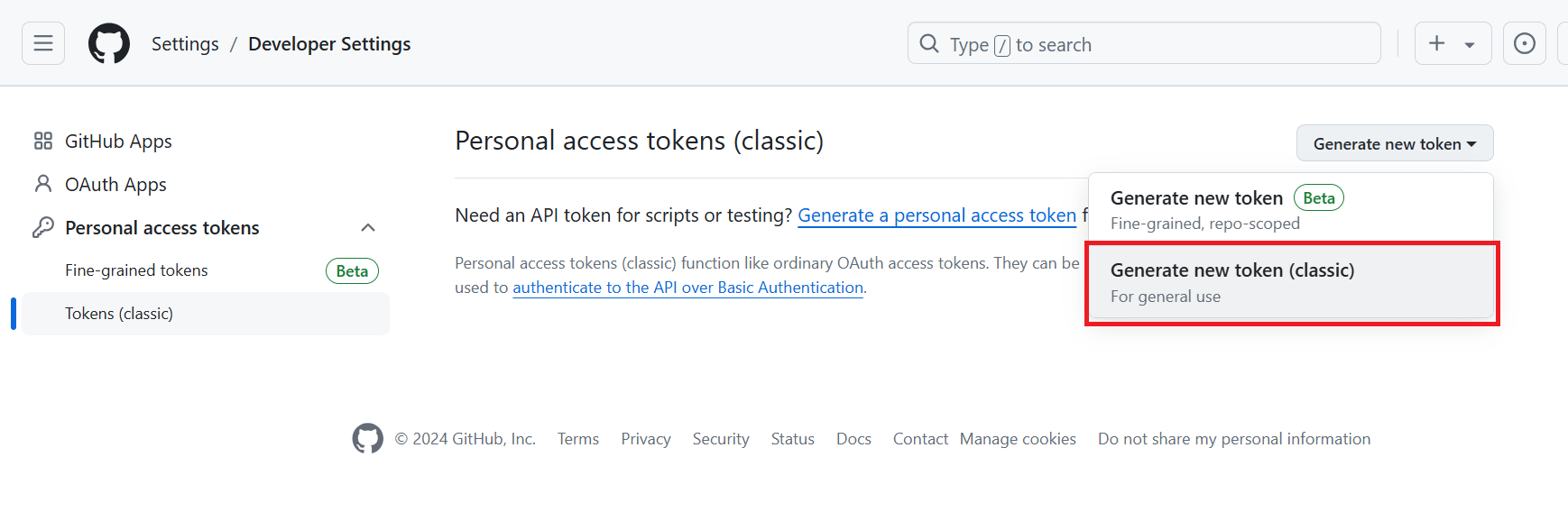
Task: Click the OAuth Apps person icon
Action: point(43,184)
